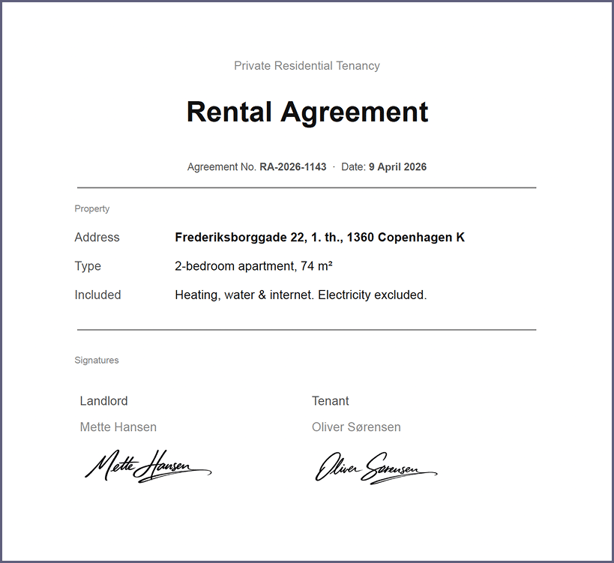Screen dimensions: 614x563
Task: Click the date 9 April 2026
Action: click(397, 167)
